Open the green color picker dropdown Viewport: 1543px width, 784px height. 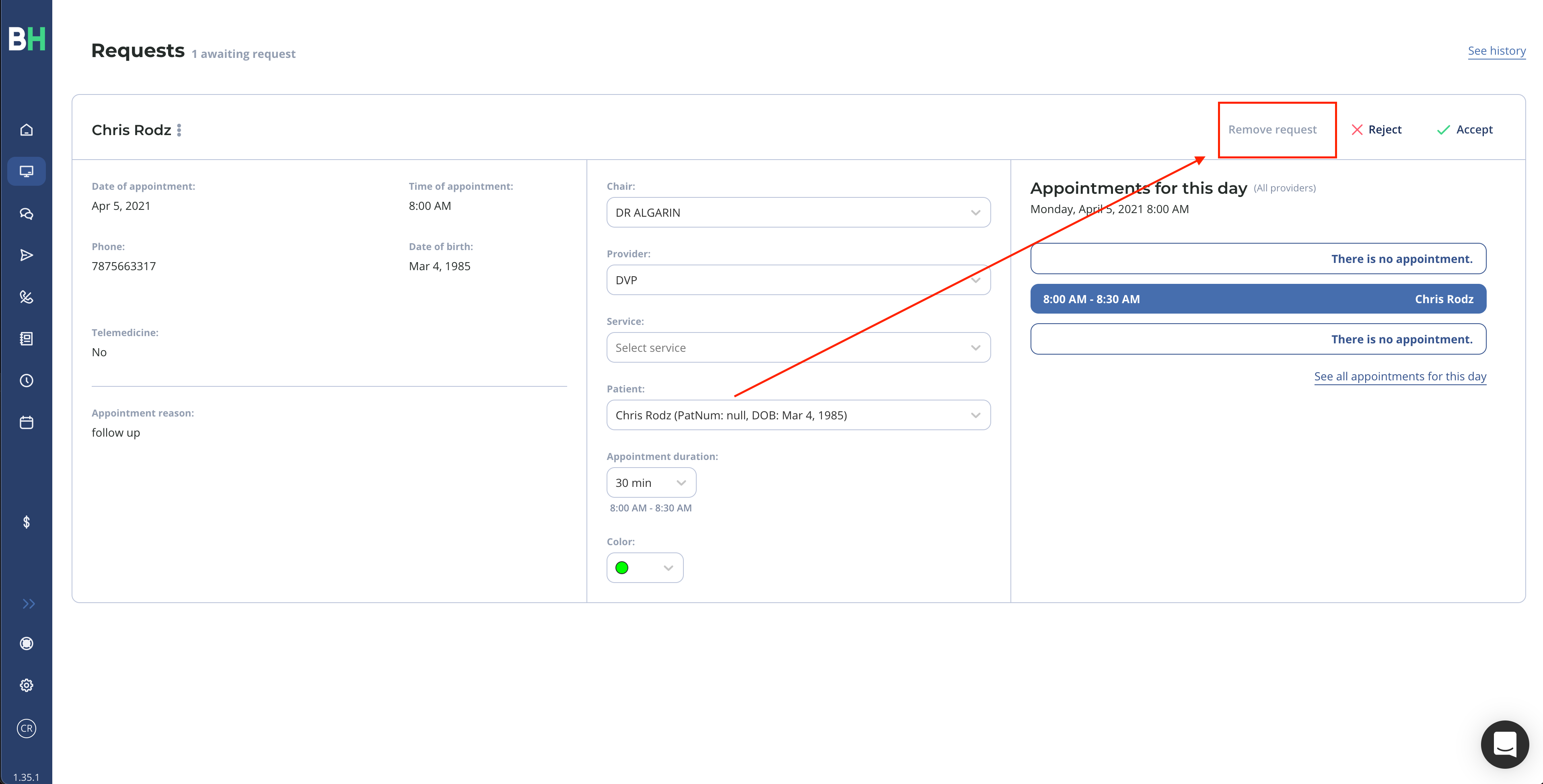644,568
